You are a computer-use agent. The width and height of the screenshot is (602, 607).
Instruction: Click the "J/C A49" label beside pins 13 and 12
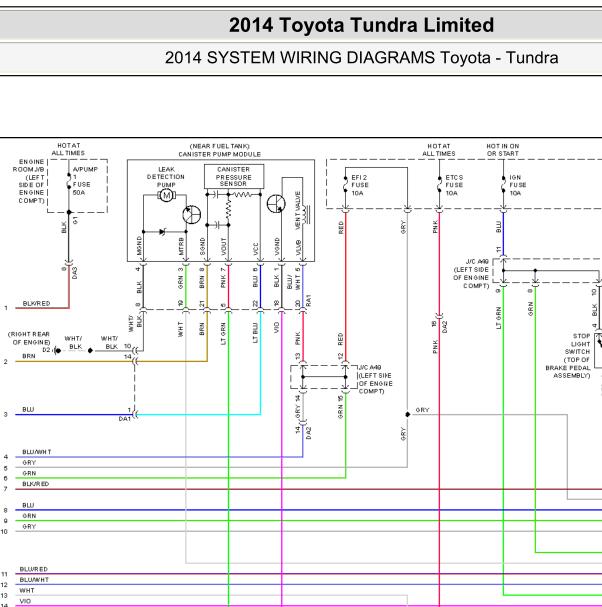click(x=370, y=367)
